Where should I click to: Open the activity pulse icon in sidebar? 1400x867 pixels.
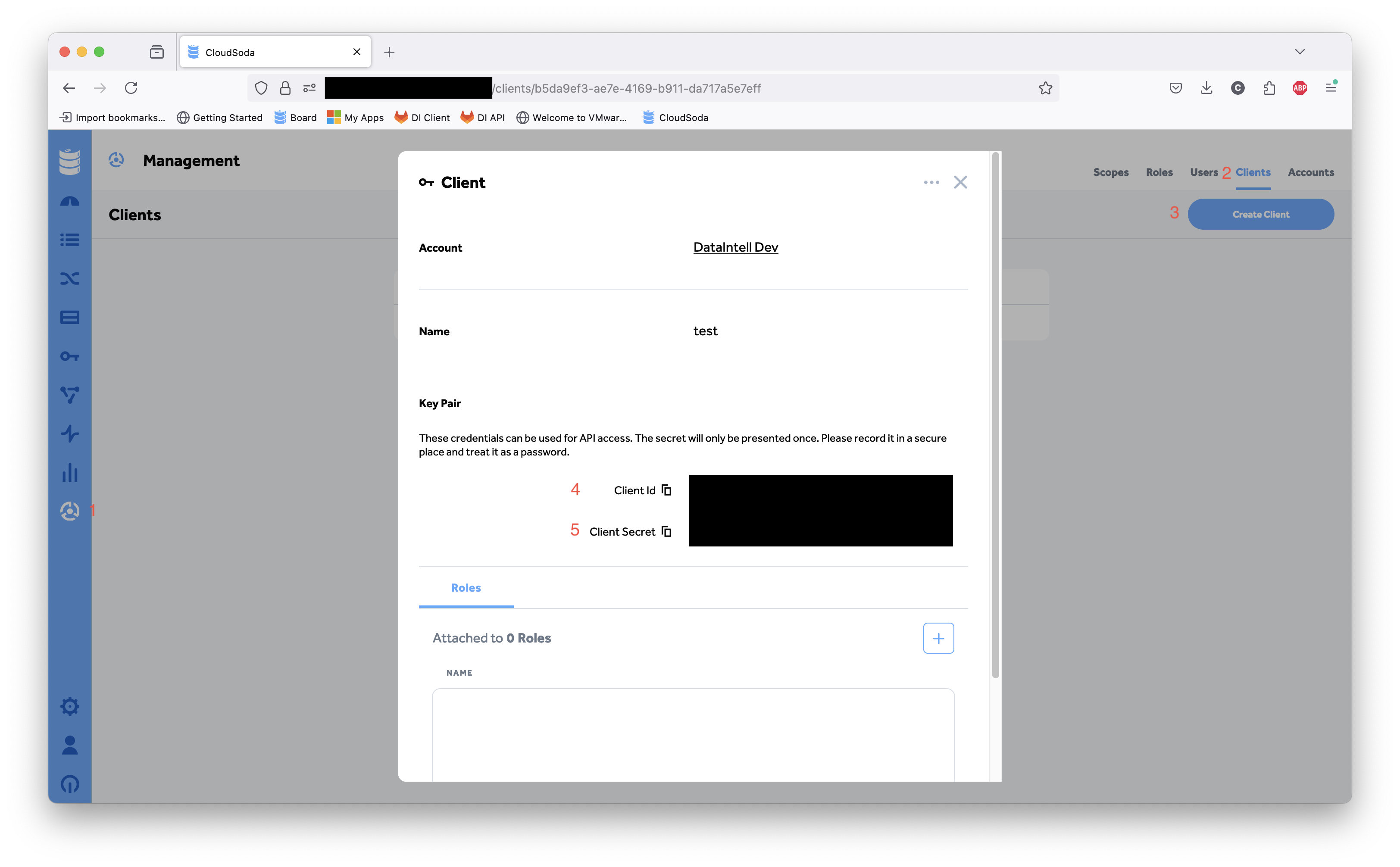[x=70, y=433]
